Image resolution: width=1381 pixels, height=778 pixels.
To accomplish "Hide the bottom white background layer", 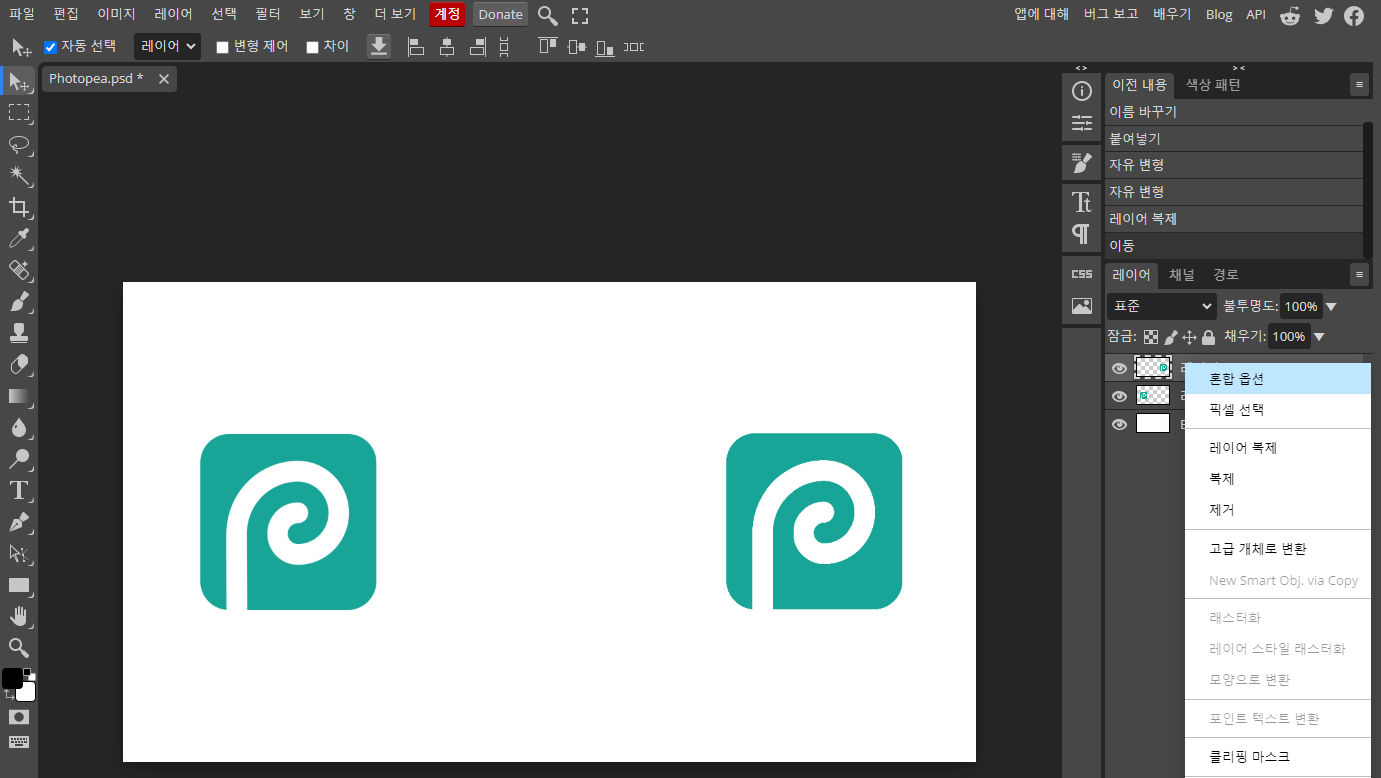I will 1120,424.
